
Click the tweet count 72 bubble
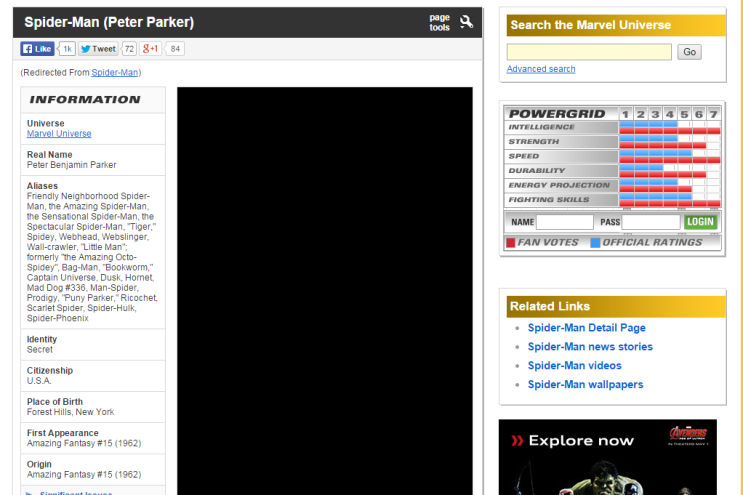coord(129,49)
